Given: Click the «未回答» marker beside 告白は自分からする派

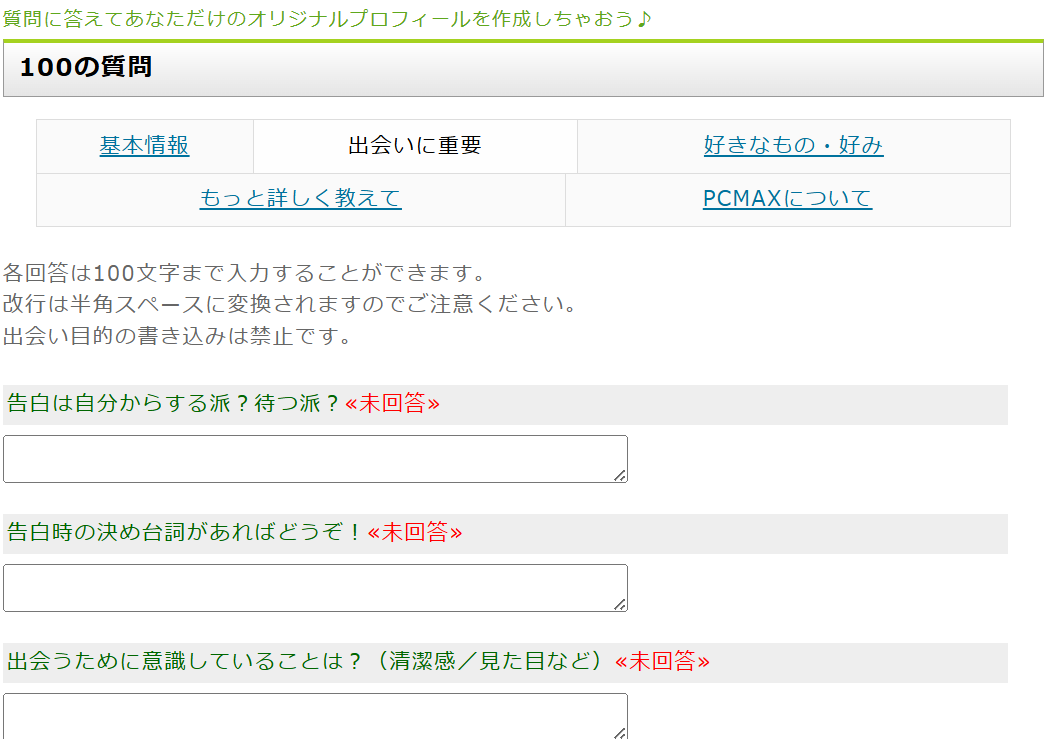Looking at the screenshot, I should coord(392,404).
